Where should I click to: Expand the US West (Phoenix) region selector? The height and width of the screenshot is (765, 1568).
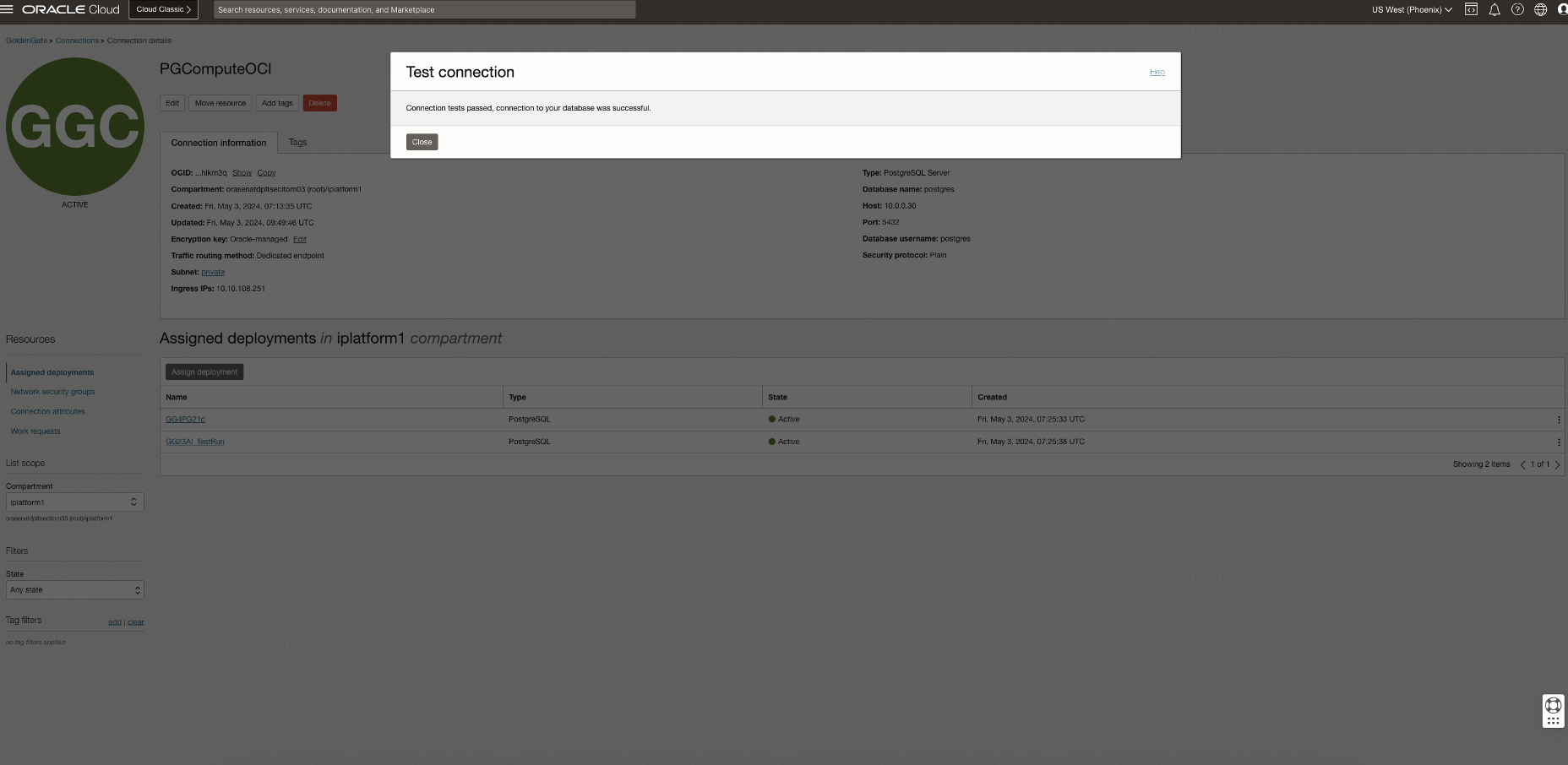(1412, 9)
